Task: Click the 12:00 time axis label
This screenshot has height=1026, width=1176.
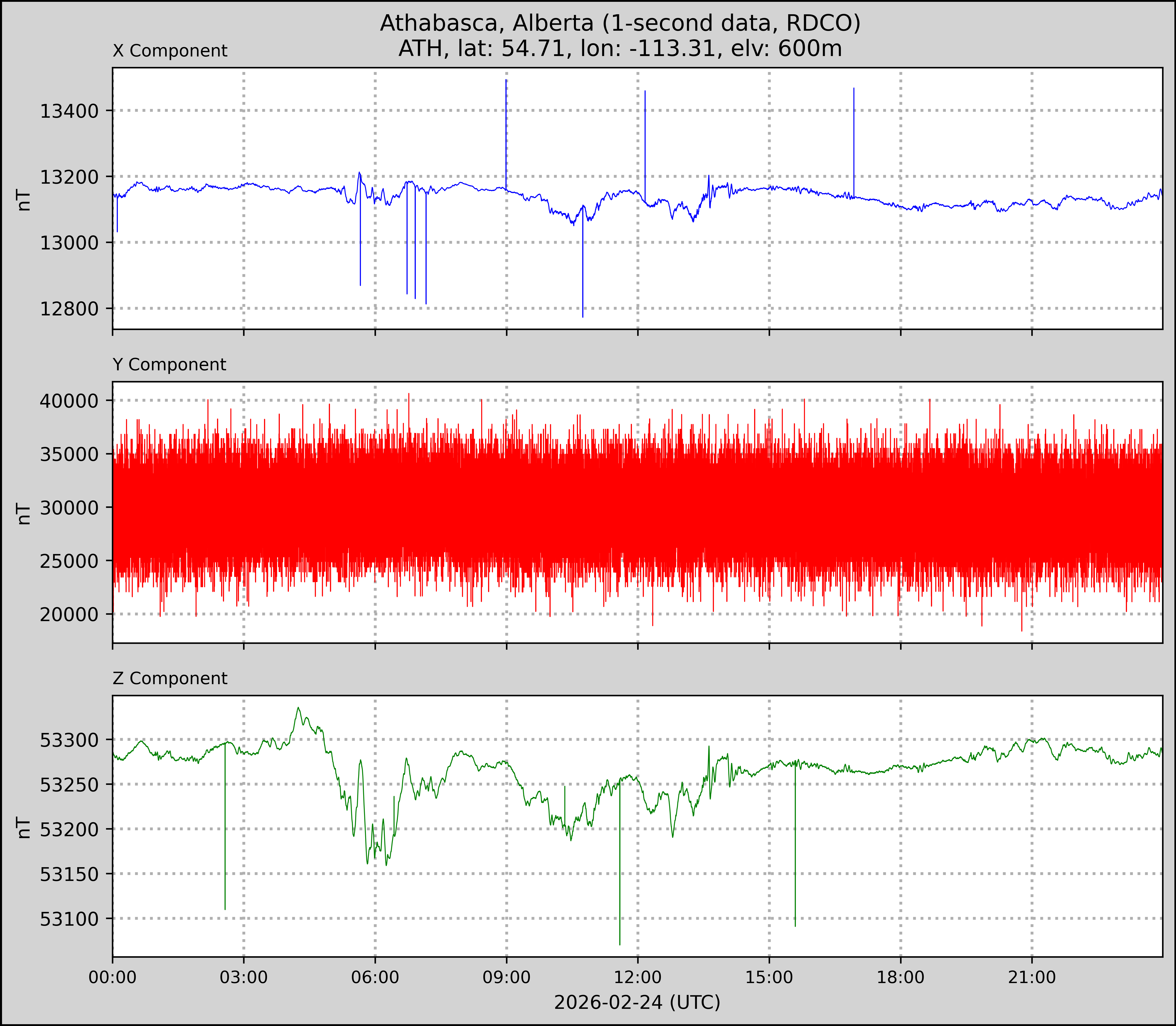Action: (638, 977)
